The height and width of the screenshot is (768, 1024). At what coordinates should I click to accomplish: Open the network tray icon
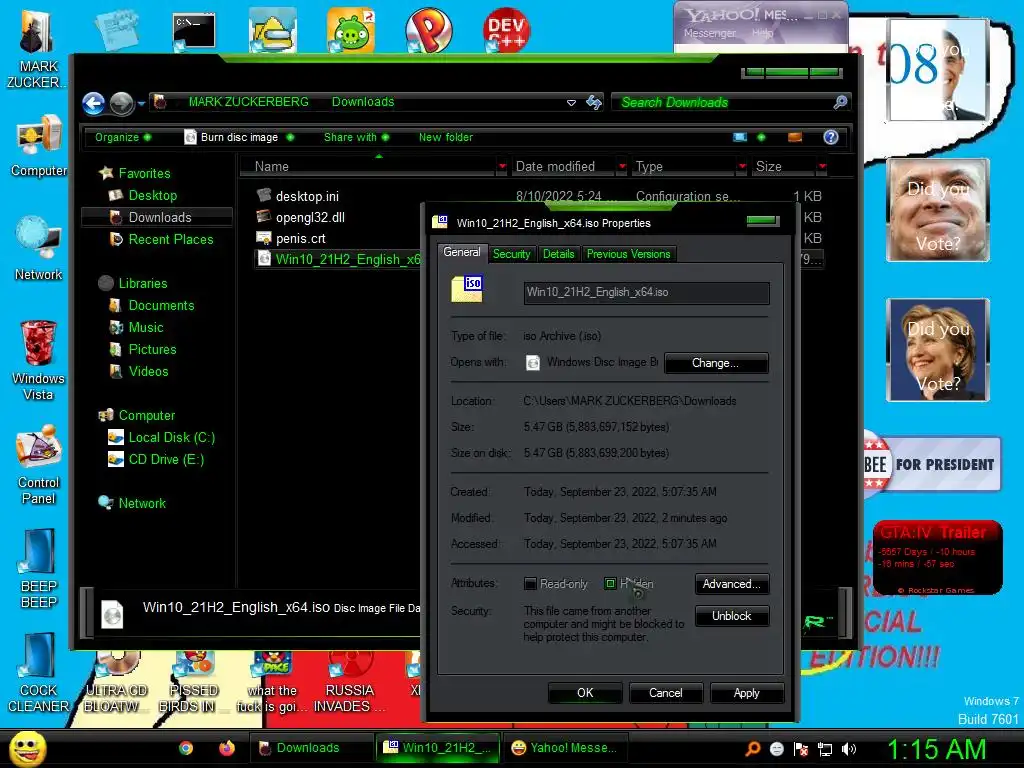(x=825, y=749)
